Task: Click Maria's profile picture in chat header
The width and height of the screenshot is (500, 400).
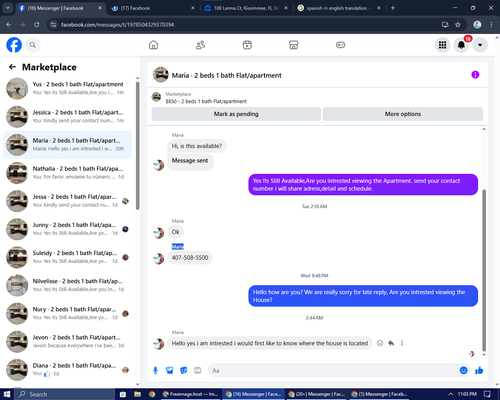Action: pos(161,75)
